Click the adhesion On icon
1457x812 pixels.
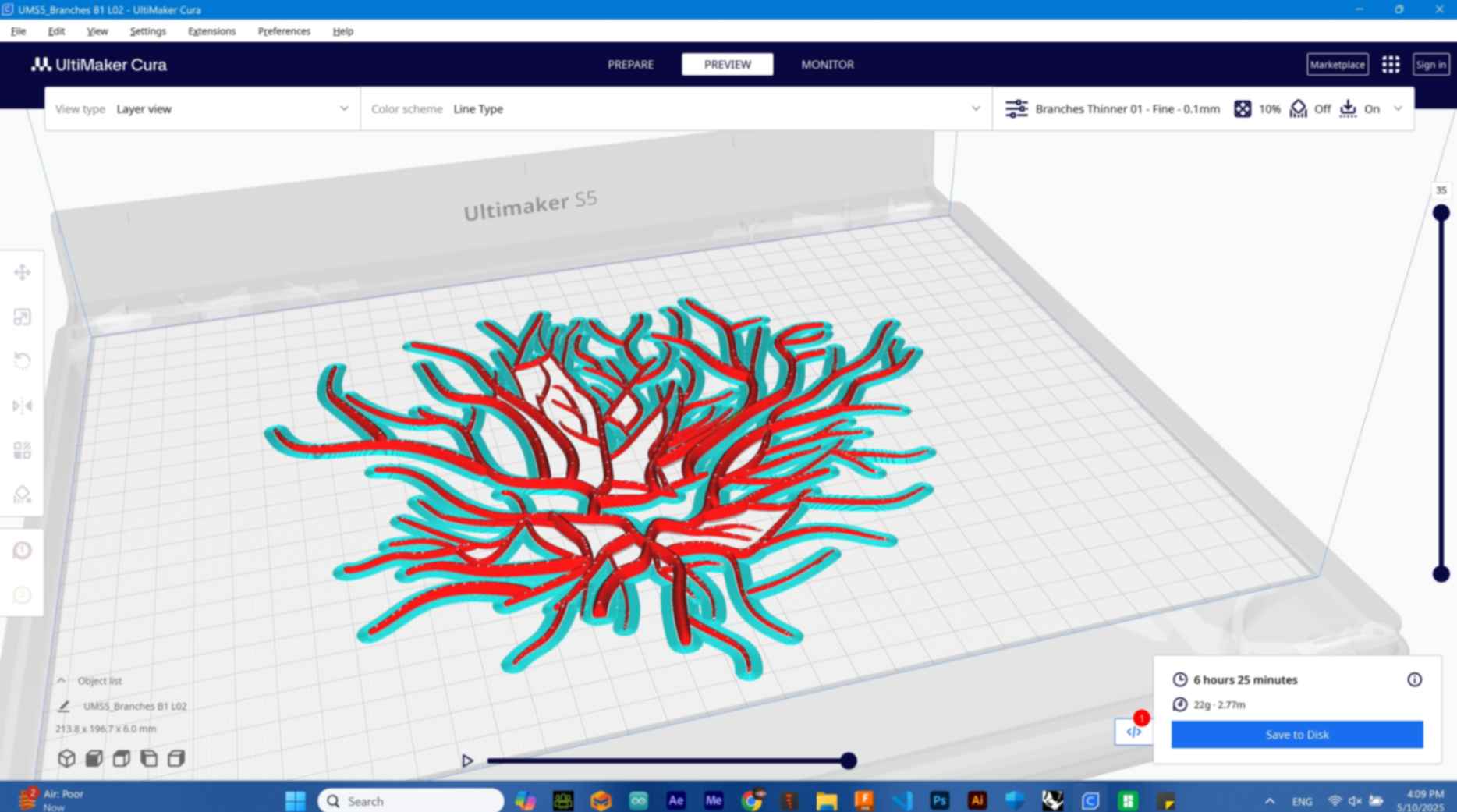pos(1348,109)
